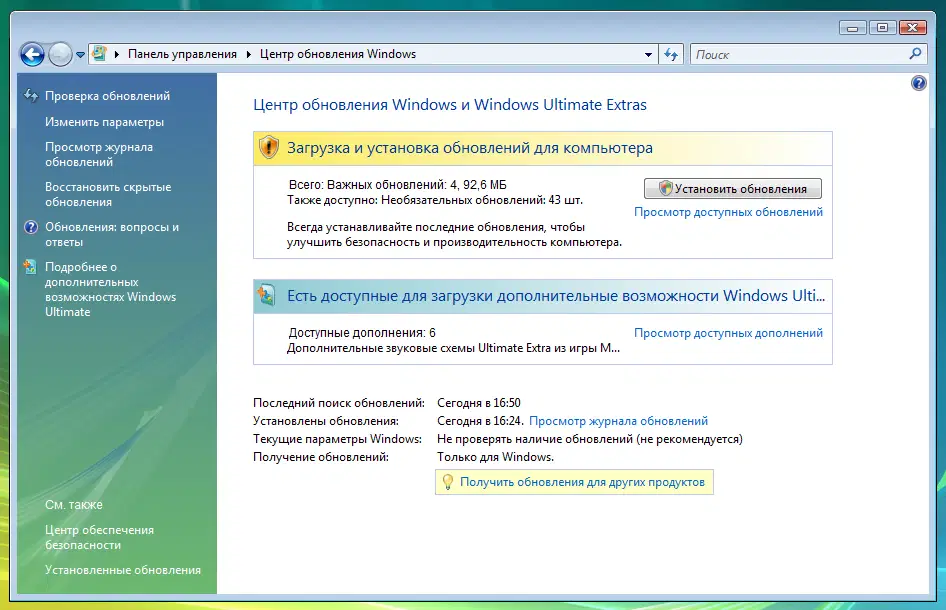Minimize the Windows Update window
The width and height of the screenshot is (946, 610).
[x=852, y=28]
